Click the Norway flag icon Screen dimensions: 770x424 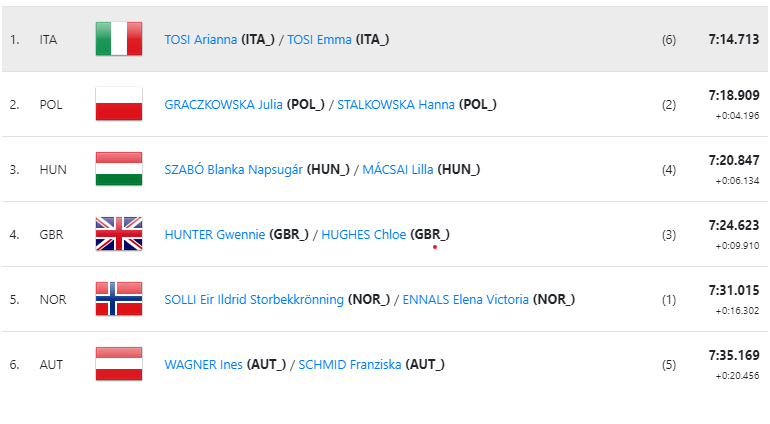(119, 299)
